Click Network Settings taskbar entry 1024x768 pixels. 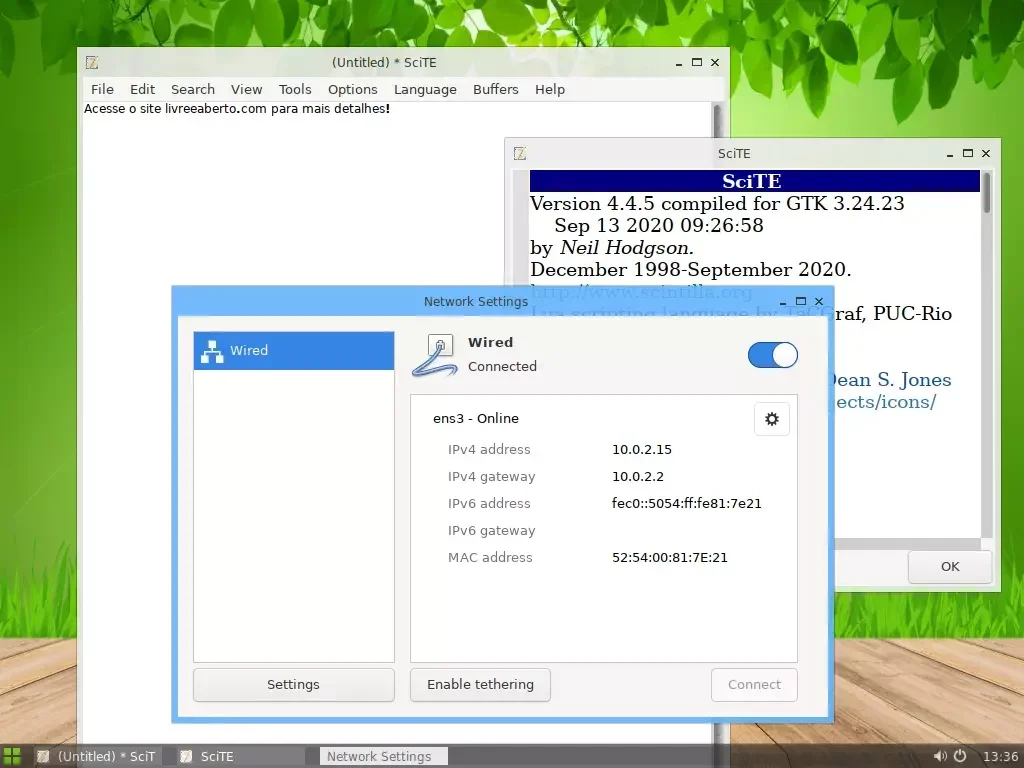(383, 756)
